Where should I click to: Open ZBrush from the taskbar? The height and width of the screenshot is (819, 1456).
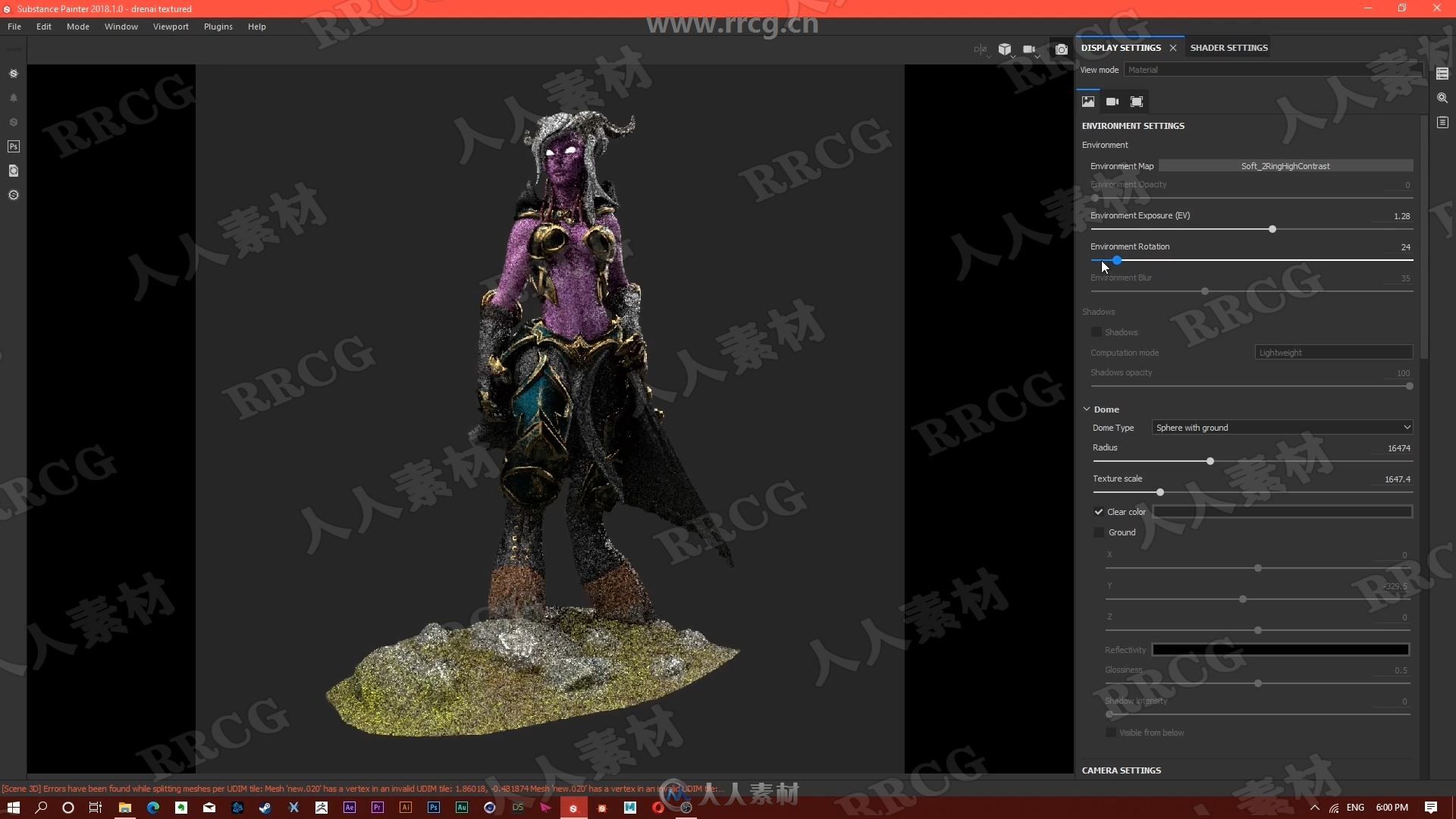pyautogui.click(x=322, y=808)
